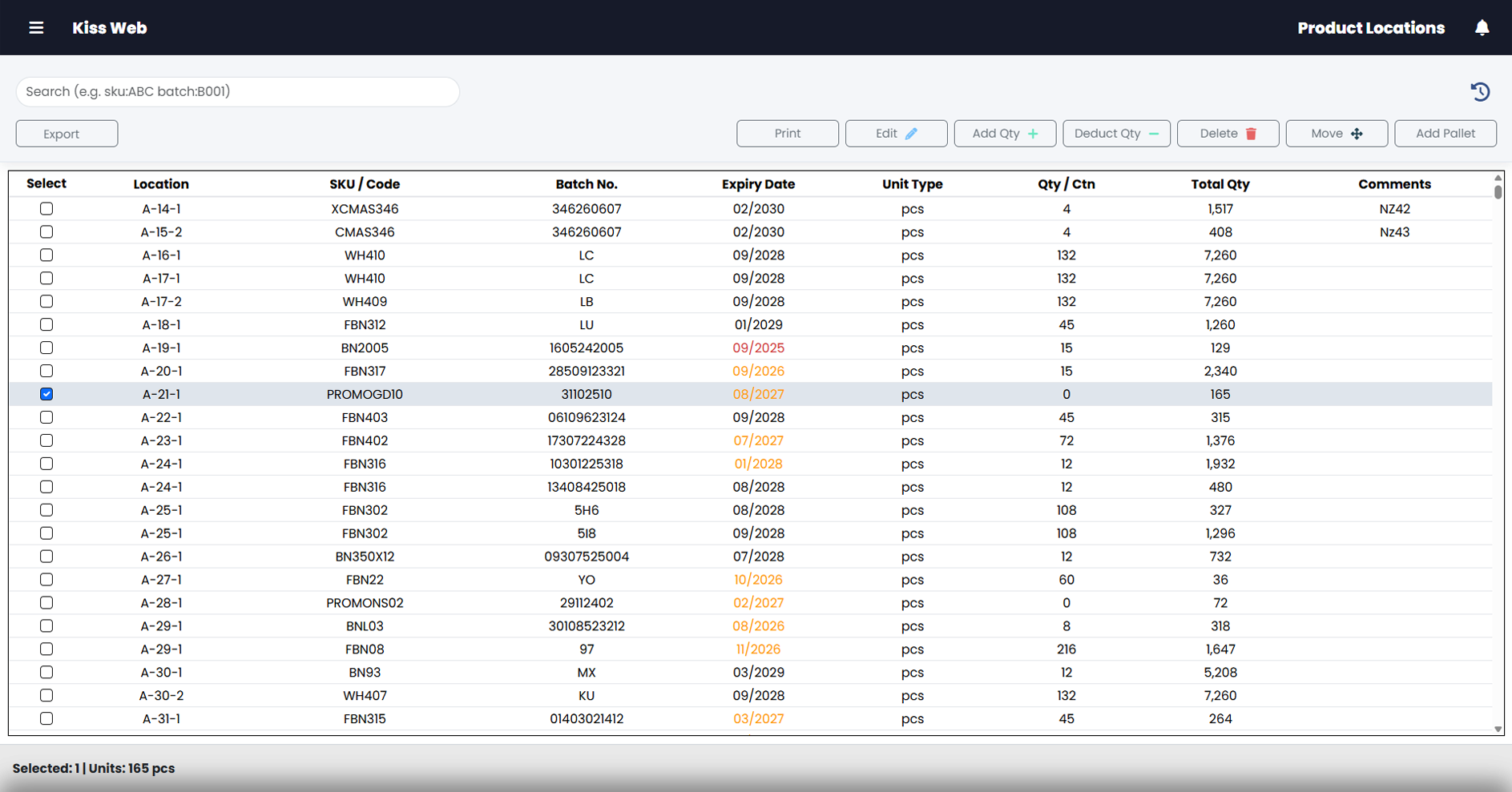Click total quantity 5,208
Viewport: 1512px width, 792px height.
click(1220, 673)
